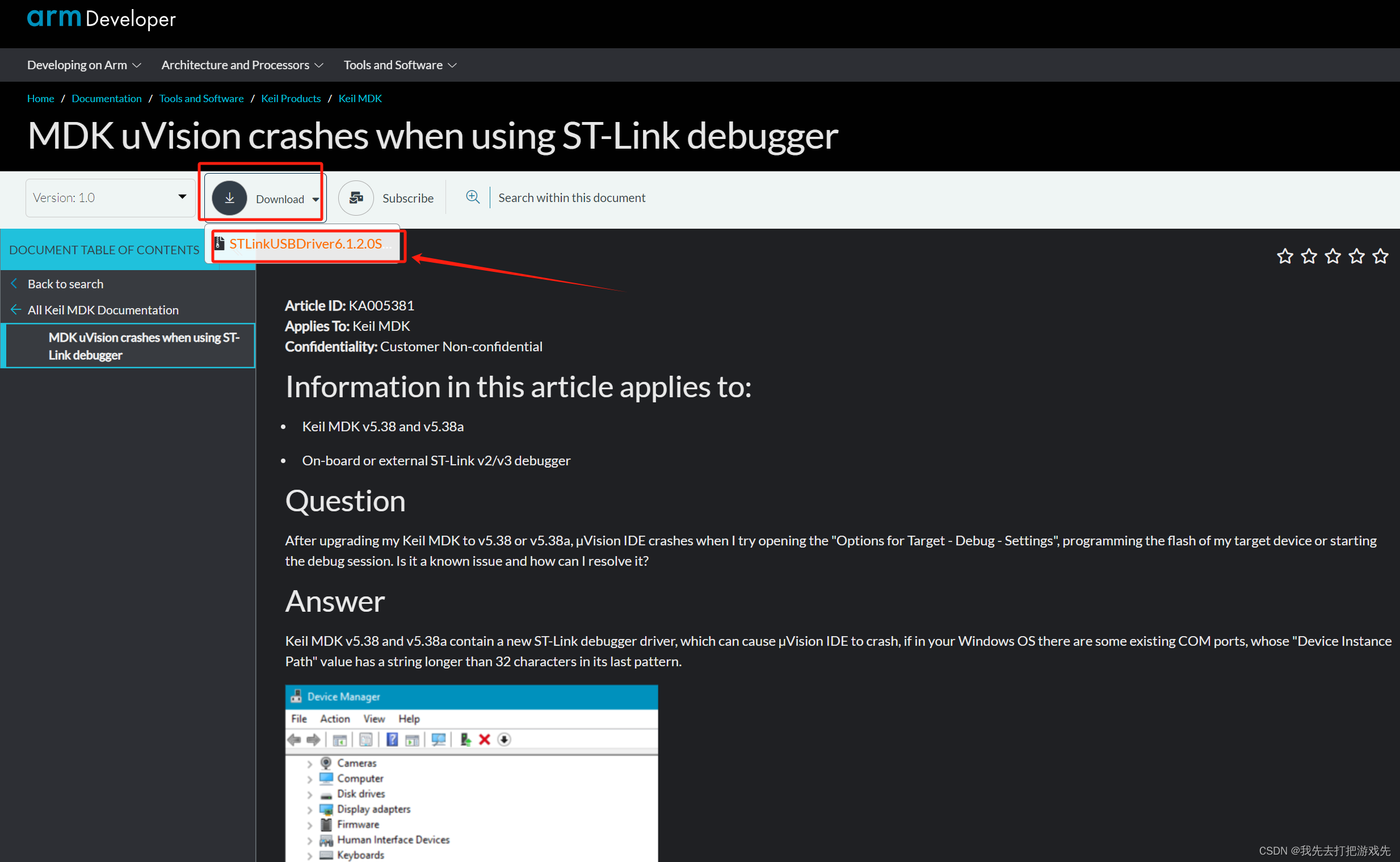Select the current article in table of contents
1400x862 pixels.
click(x=129, y=346)
